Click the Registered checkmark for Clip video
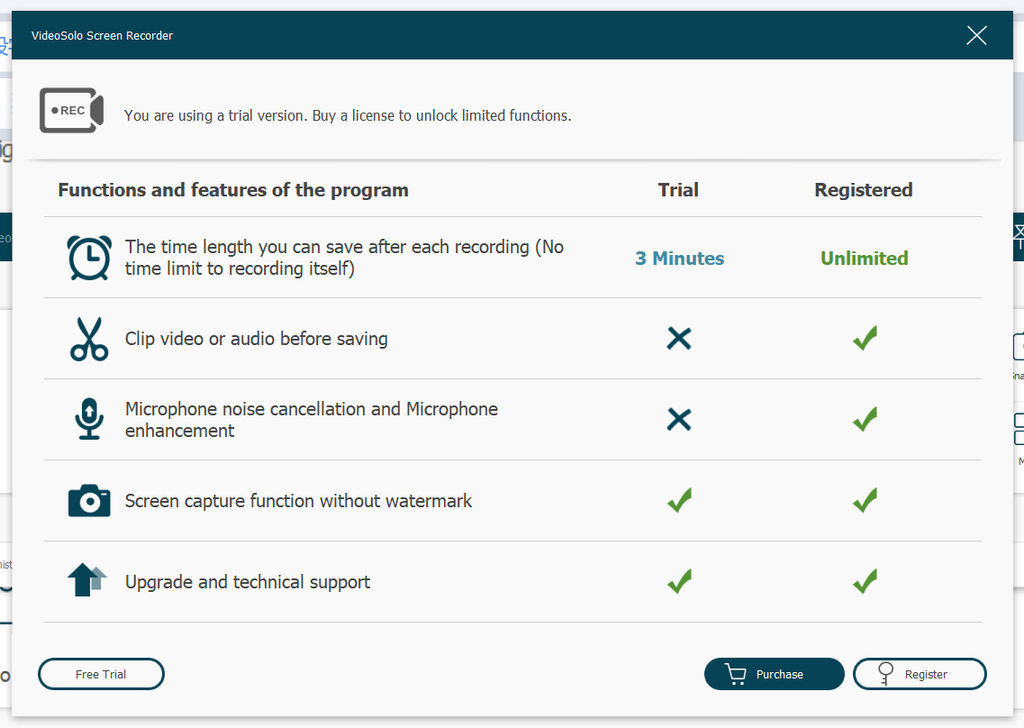This screenshot has height=728, width=1024. coord(865,338)
